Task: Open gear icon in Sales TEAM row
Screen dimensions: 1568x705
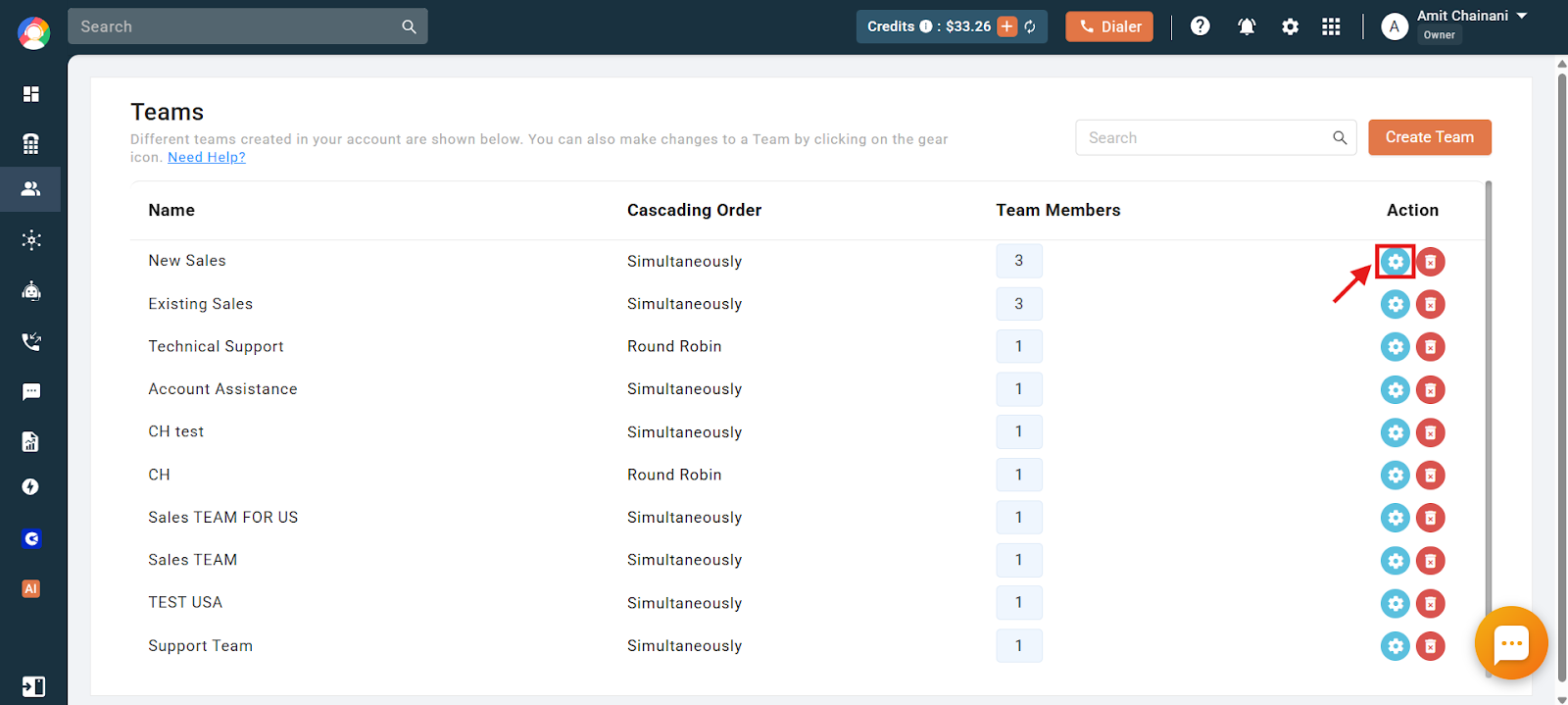Action: (1396, 561)
